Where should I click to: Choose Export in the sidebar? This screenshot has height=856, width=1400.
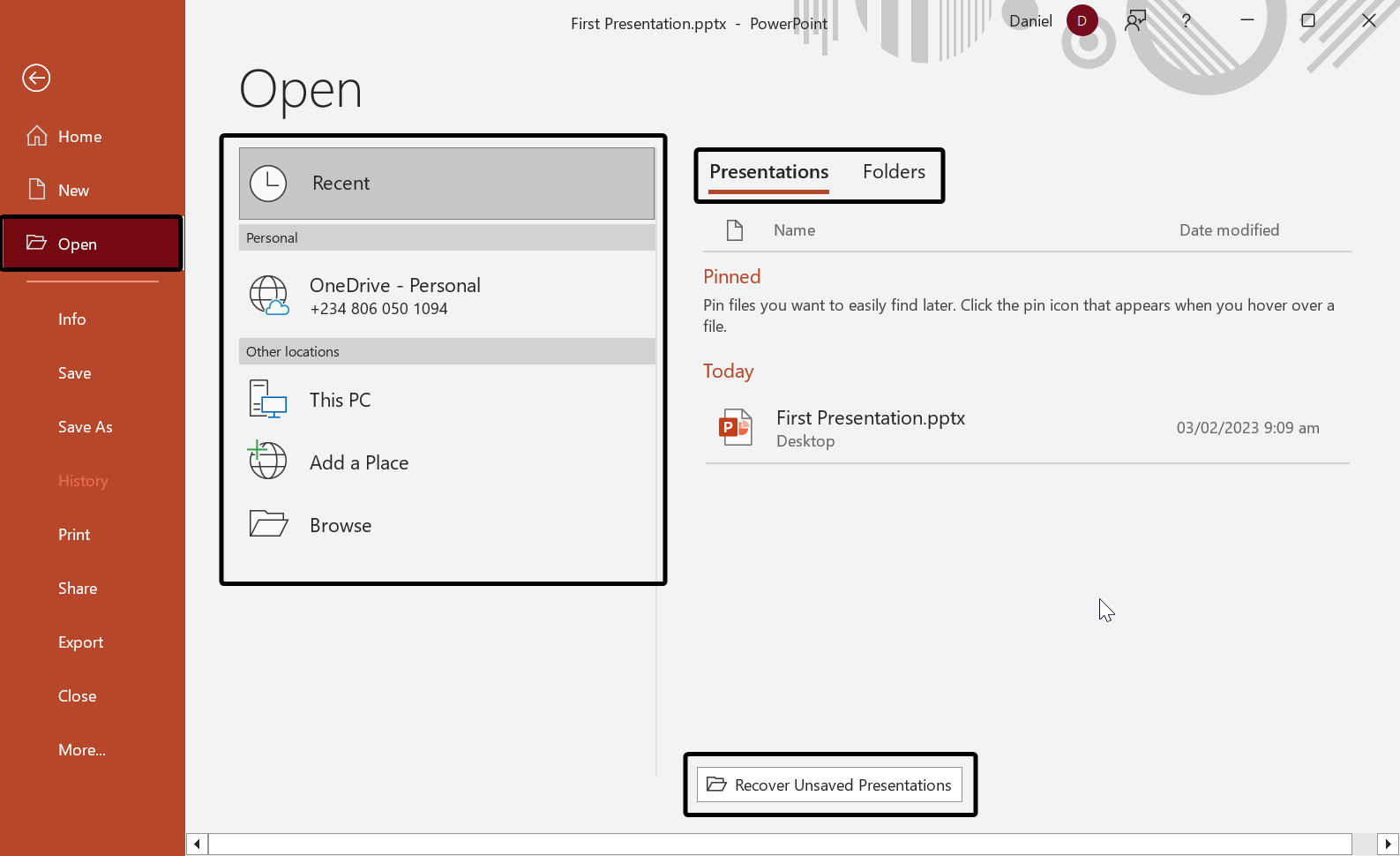coord(81,642)
